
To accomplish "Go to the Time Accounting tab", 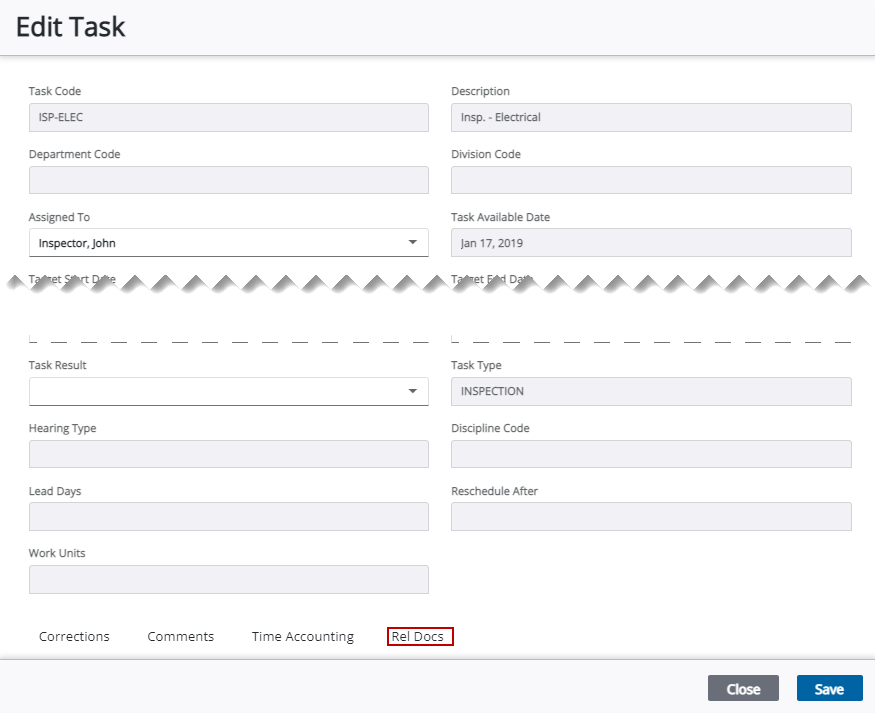I will point(302,637).
